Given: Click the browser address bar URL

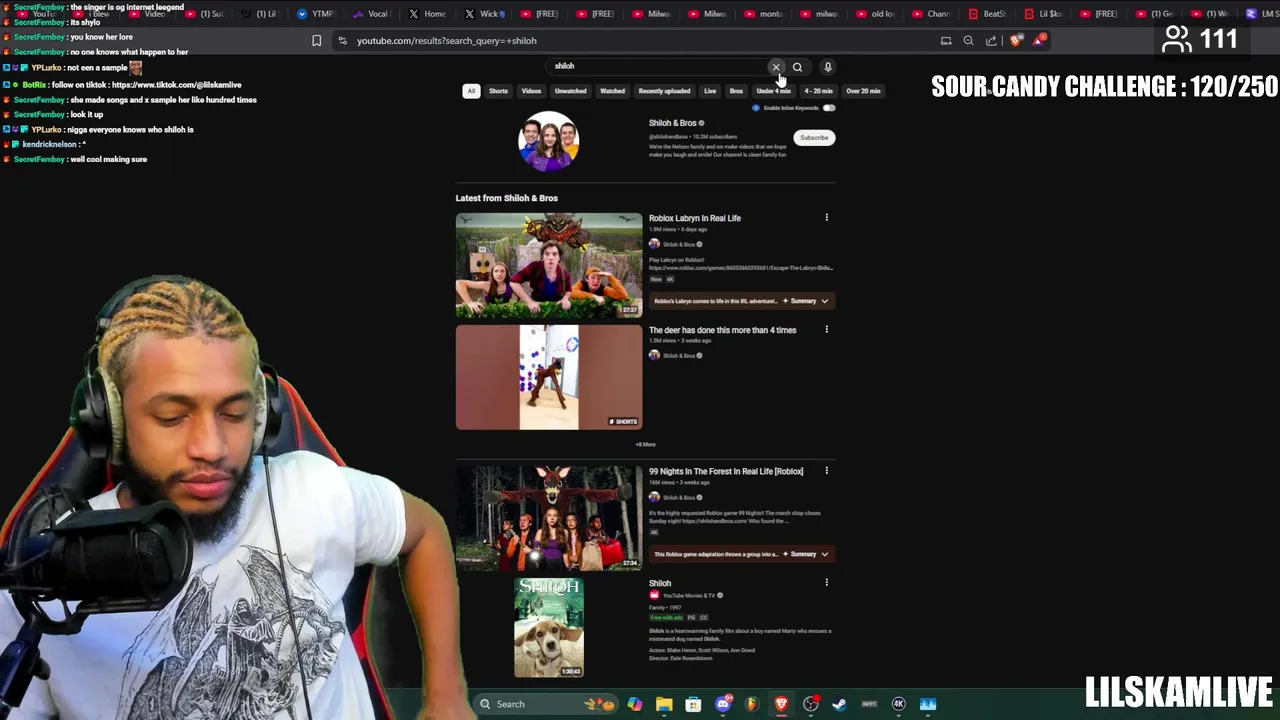Looking at the screenshot, I should click(x=447, y=41).
